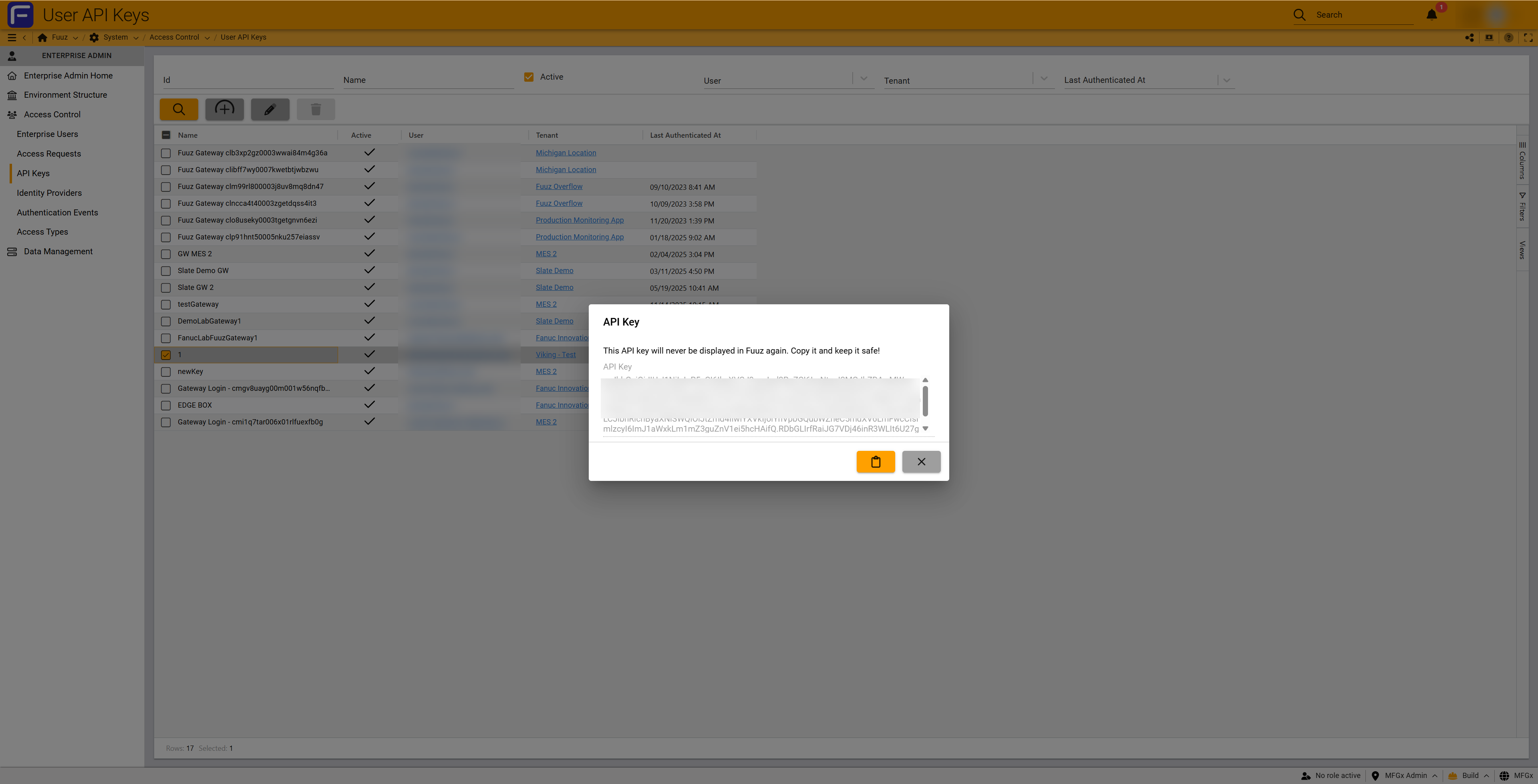Click the MFGx globe icon

pos(1504,776)
